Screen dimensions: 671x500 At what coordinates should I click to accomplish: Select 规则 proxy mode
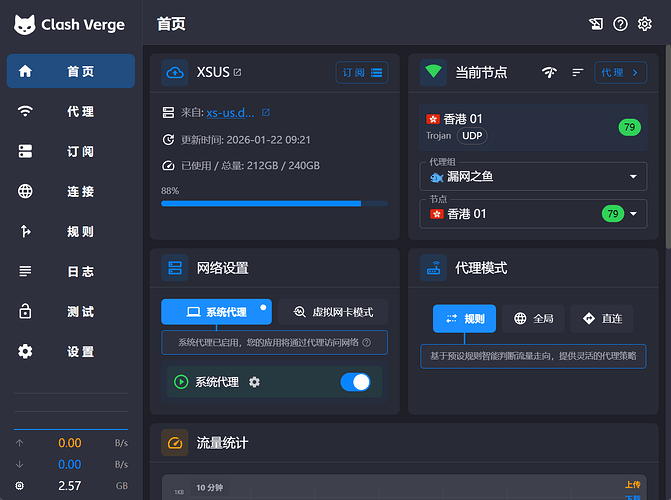pyautogui.click(x=464, y=318)
